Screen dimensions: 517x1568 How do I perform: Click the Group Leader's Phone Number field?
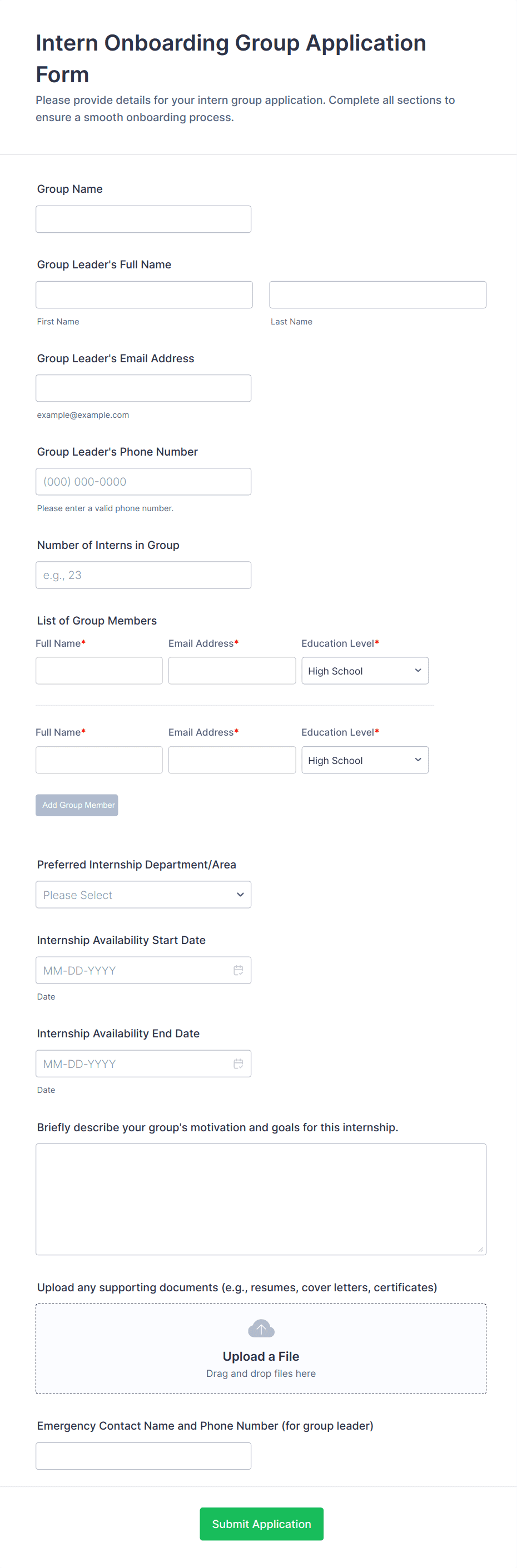[x=143, y=482]
